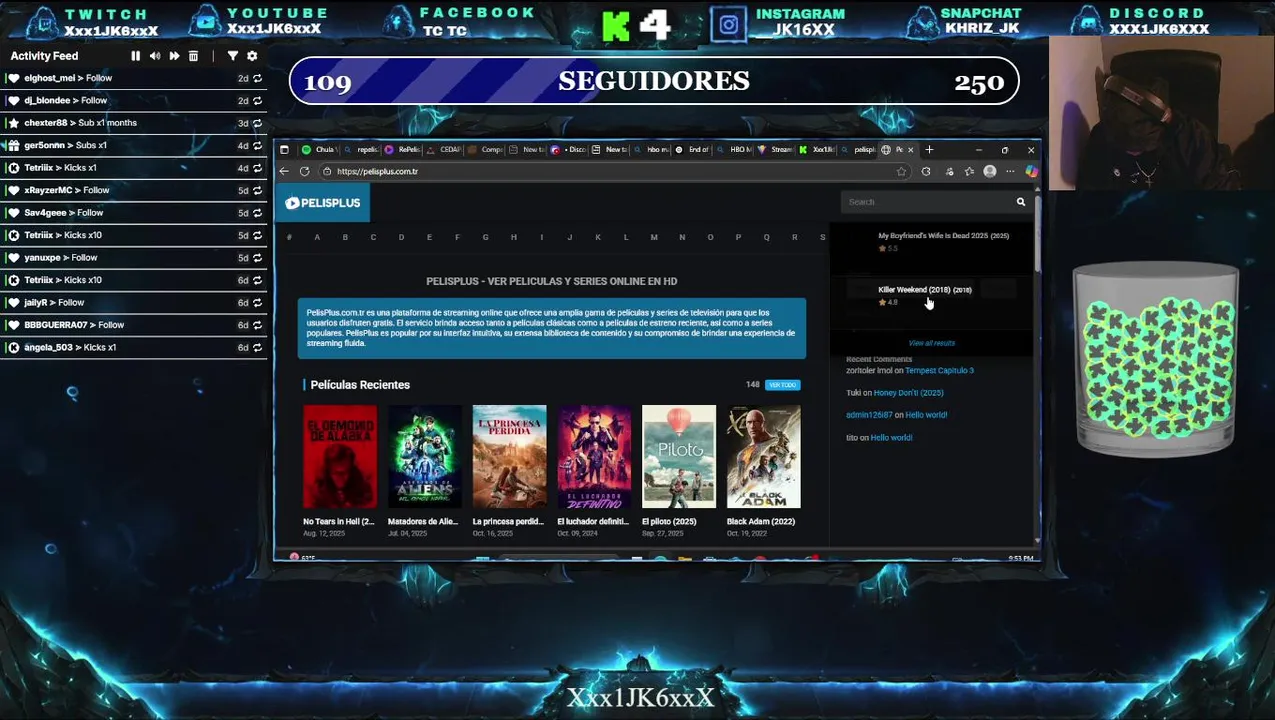This screenshot has width=1275, height=720.
Task: Open admin126i87's Hello world! comment link
Action: 927,415
